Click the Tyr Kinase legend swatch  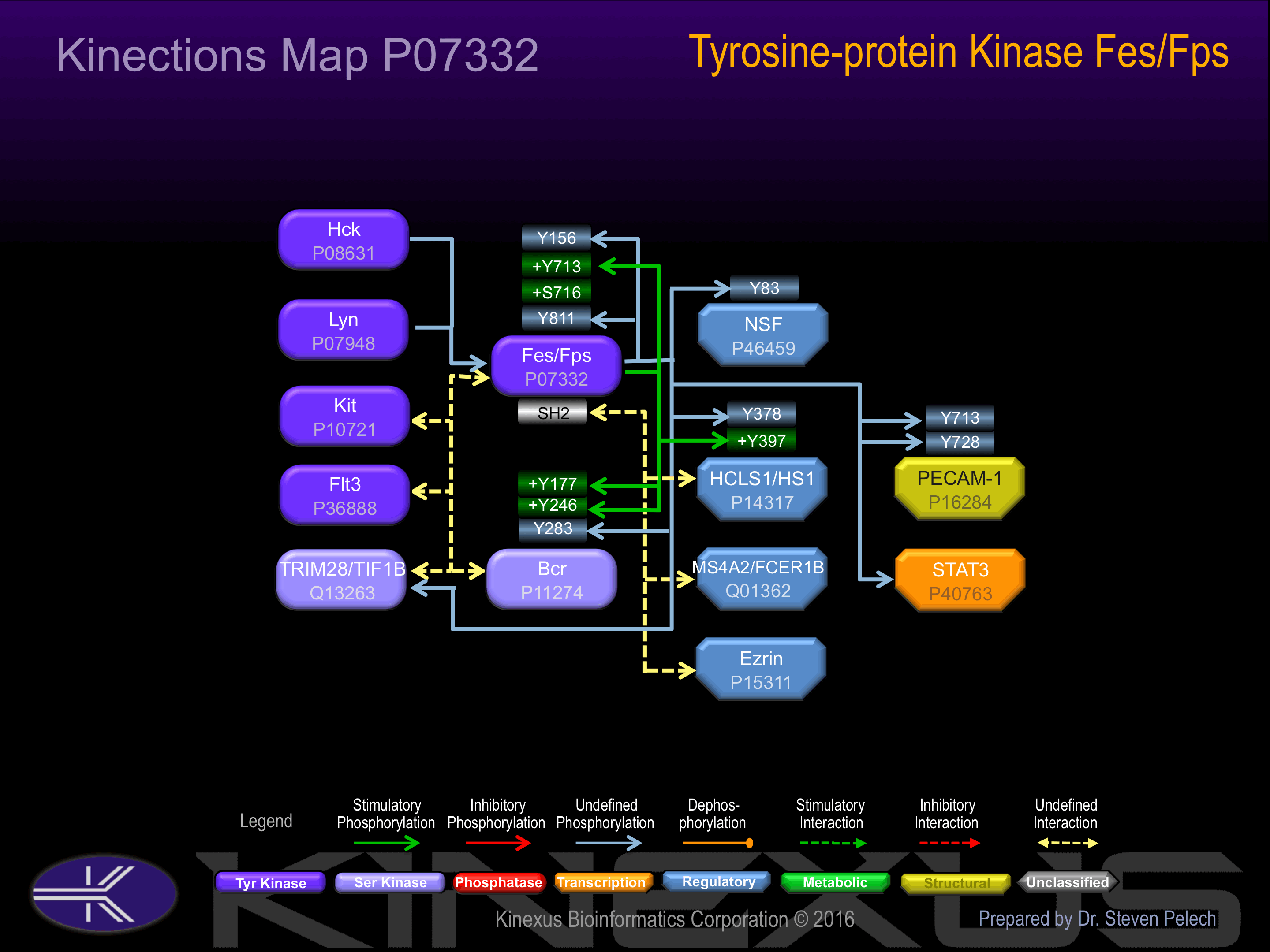tap(270, 882)
